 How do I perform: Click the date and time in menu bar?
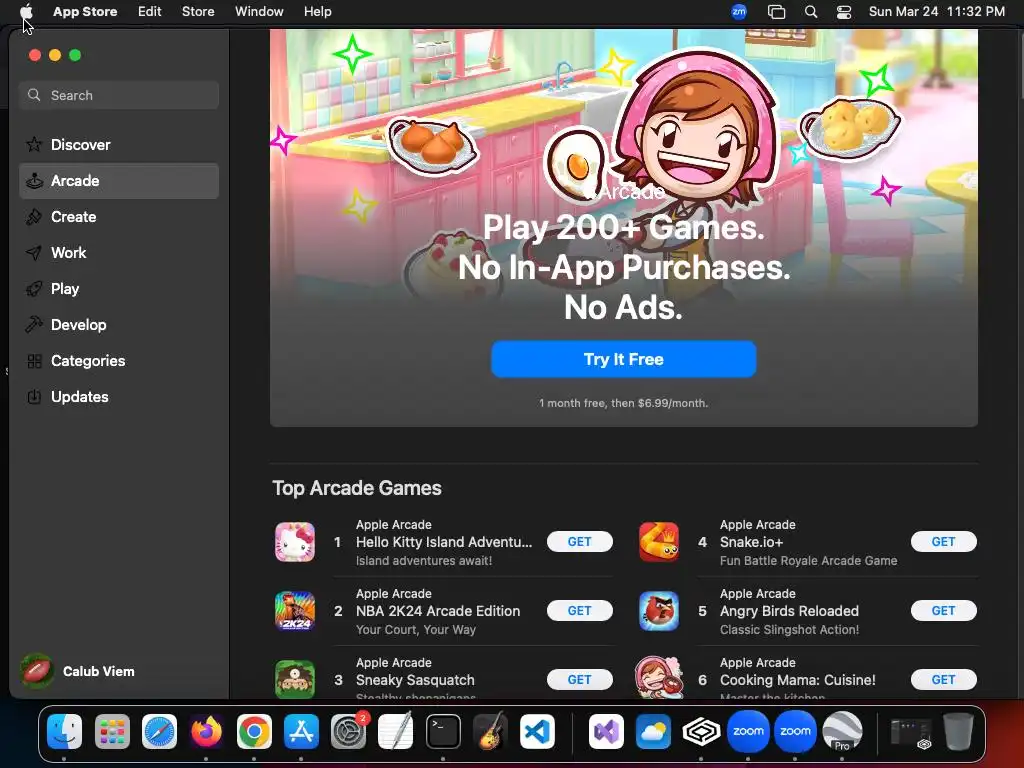(936, 11)
